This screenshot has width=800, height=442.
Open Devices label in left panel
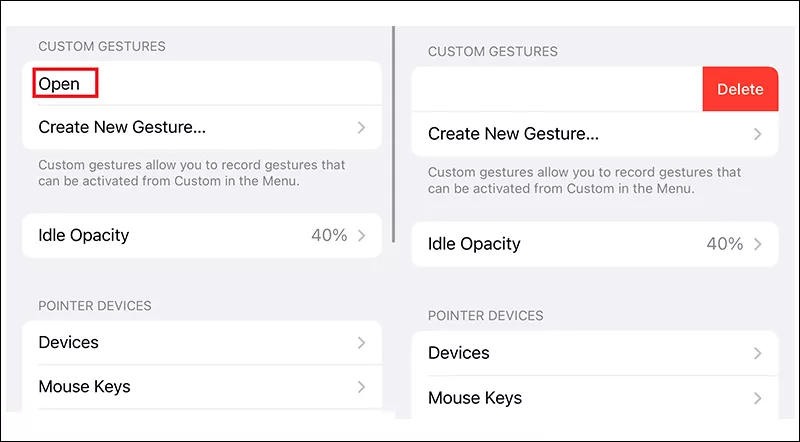(68, 343)
